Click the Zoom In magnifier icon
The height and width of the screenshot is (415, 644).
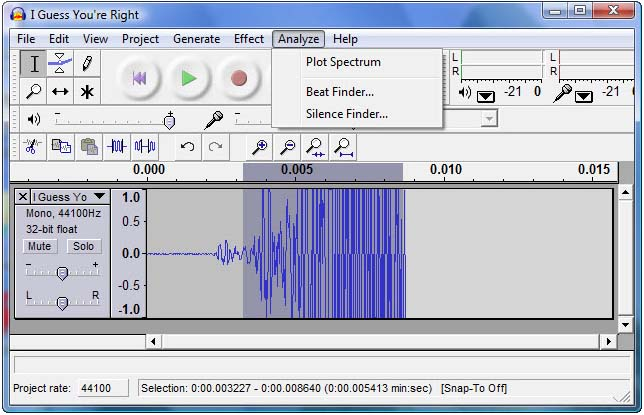260,146
